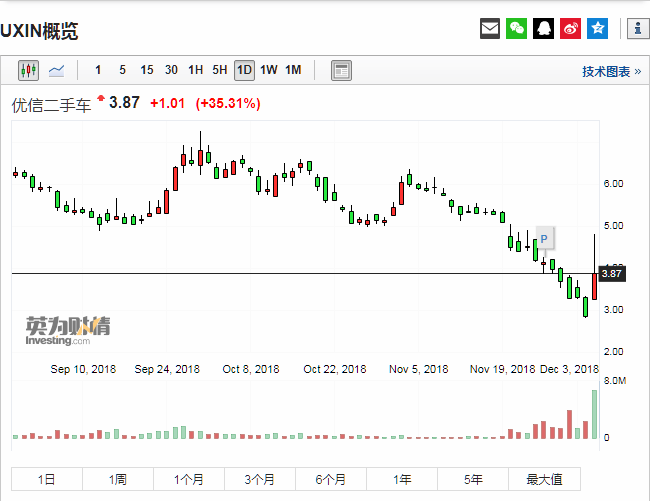Click the tallest volume bar at right
Screen dimensions: 650x501
tap(594, 414)
